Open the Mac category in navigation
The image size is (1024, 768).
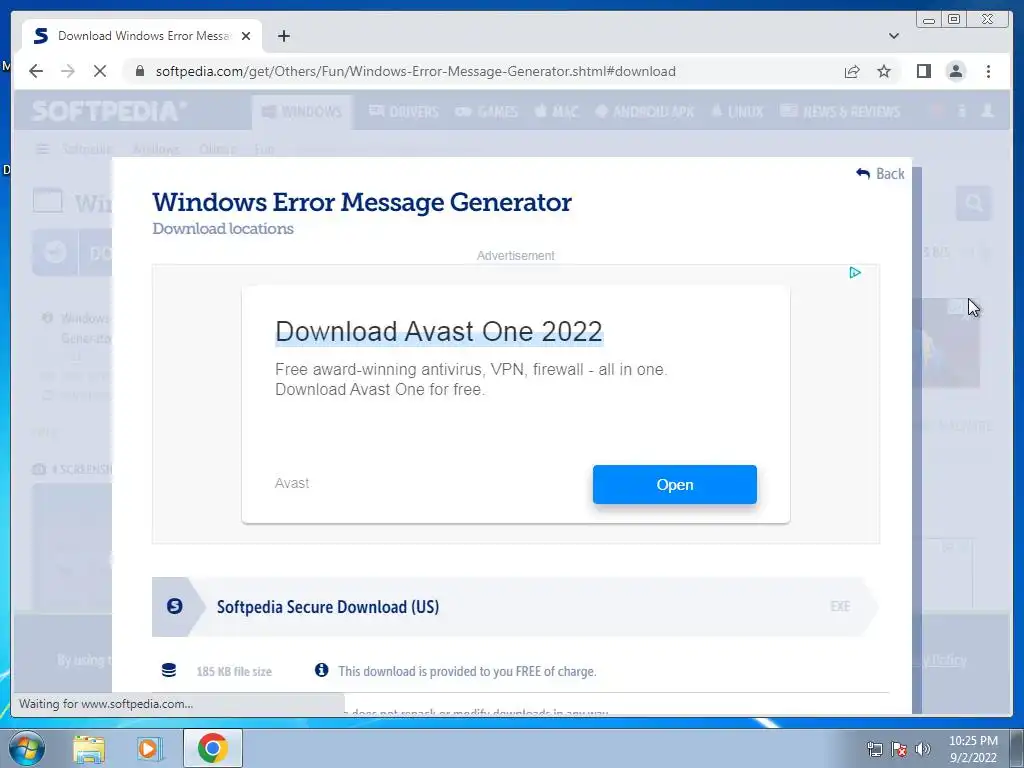pos(556,112)
